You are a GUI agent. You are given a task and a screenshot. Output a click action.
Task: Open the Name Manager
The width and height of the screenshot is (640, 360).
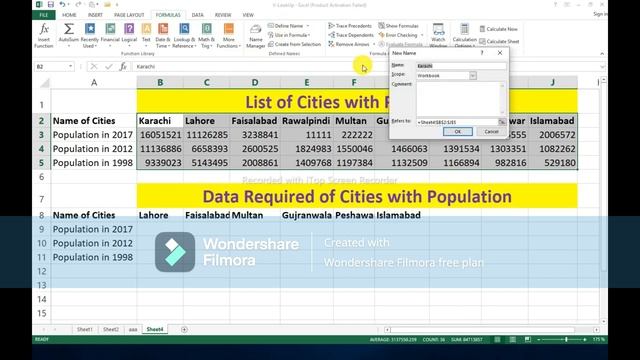(x=256, y=36)
